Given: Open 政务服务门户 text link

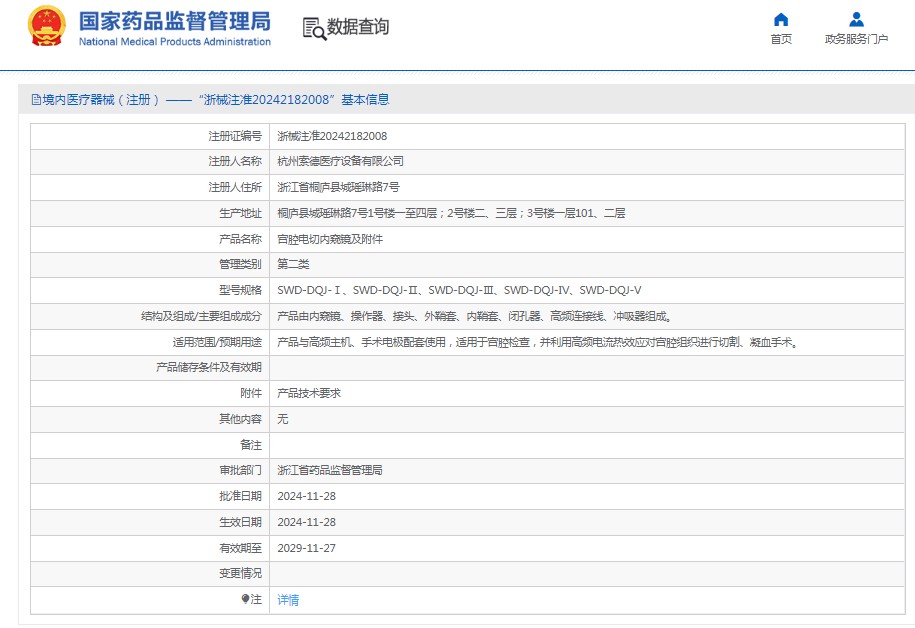Looking at the screenshot, I should (x=856, y=39).
